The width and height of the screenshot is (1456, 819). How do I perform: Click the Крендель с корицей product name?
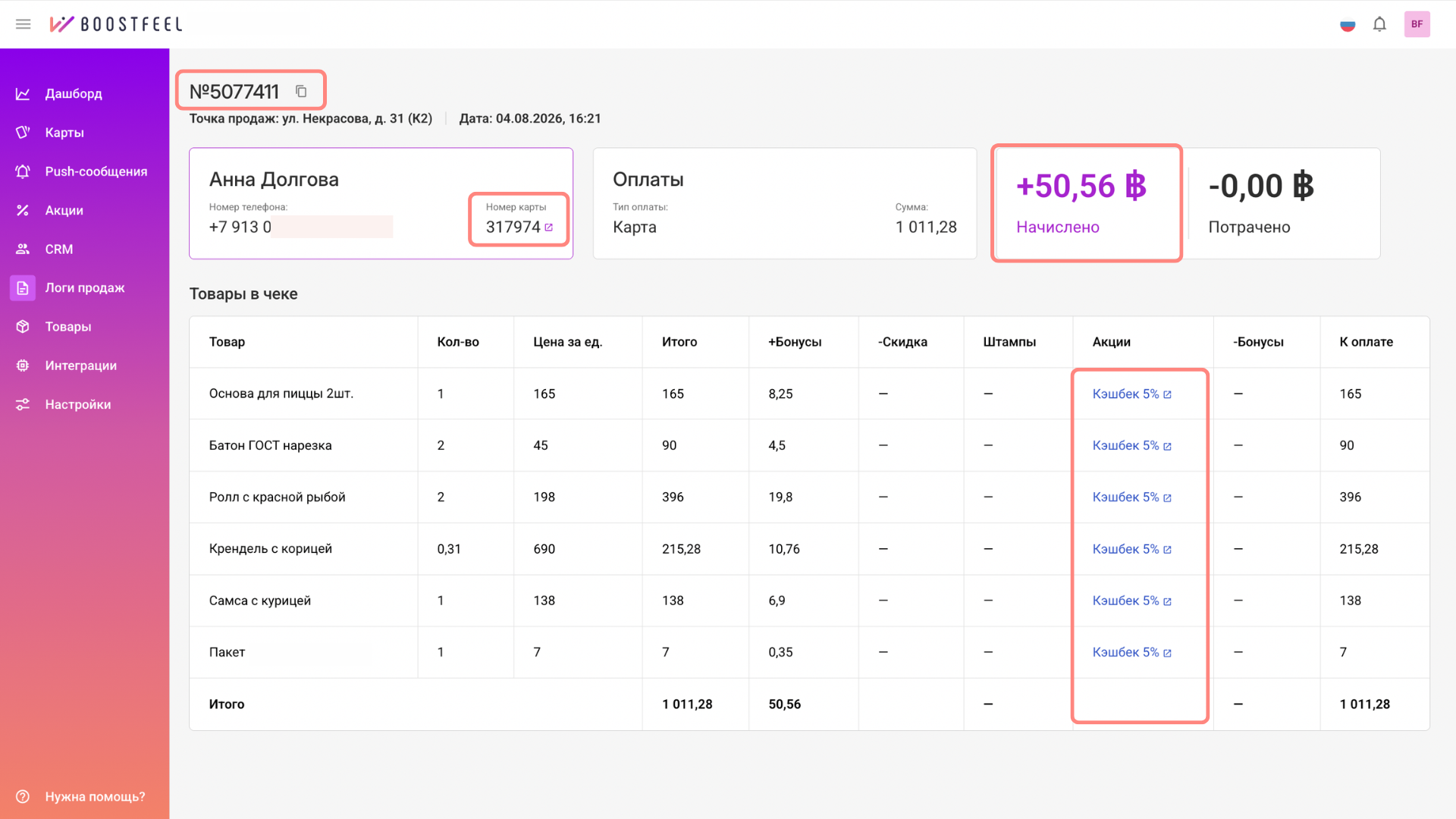click(270, 549)
